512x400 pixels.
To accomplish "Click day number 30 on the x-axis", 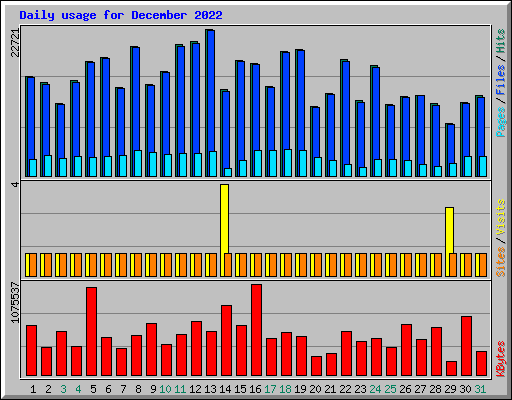I will (x=465, y=389).
